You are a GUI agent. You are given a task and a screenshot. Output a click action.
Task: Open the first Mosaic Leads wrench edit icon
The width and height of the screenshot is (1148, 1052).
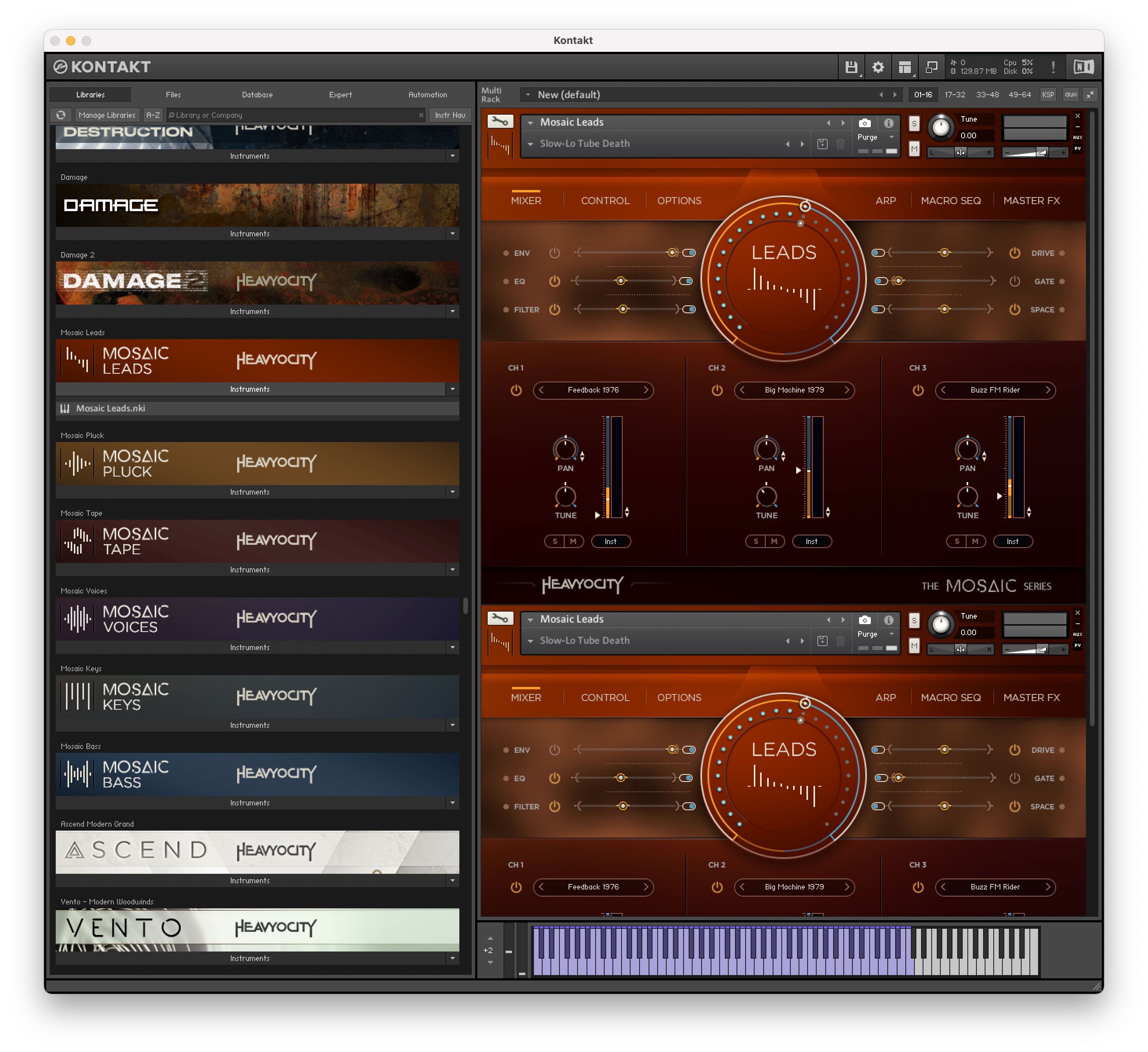pos(500,121)
